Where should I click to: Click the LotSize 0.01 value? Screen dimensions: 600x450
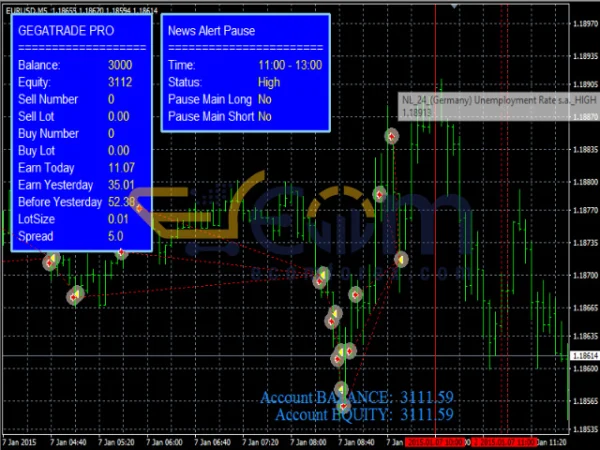point(118,219)
